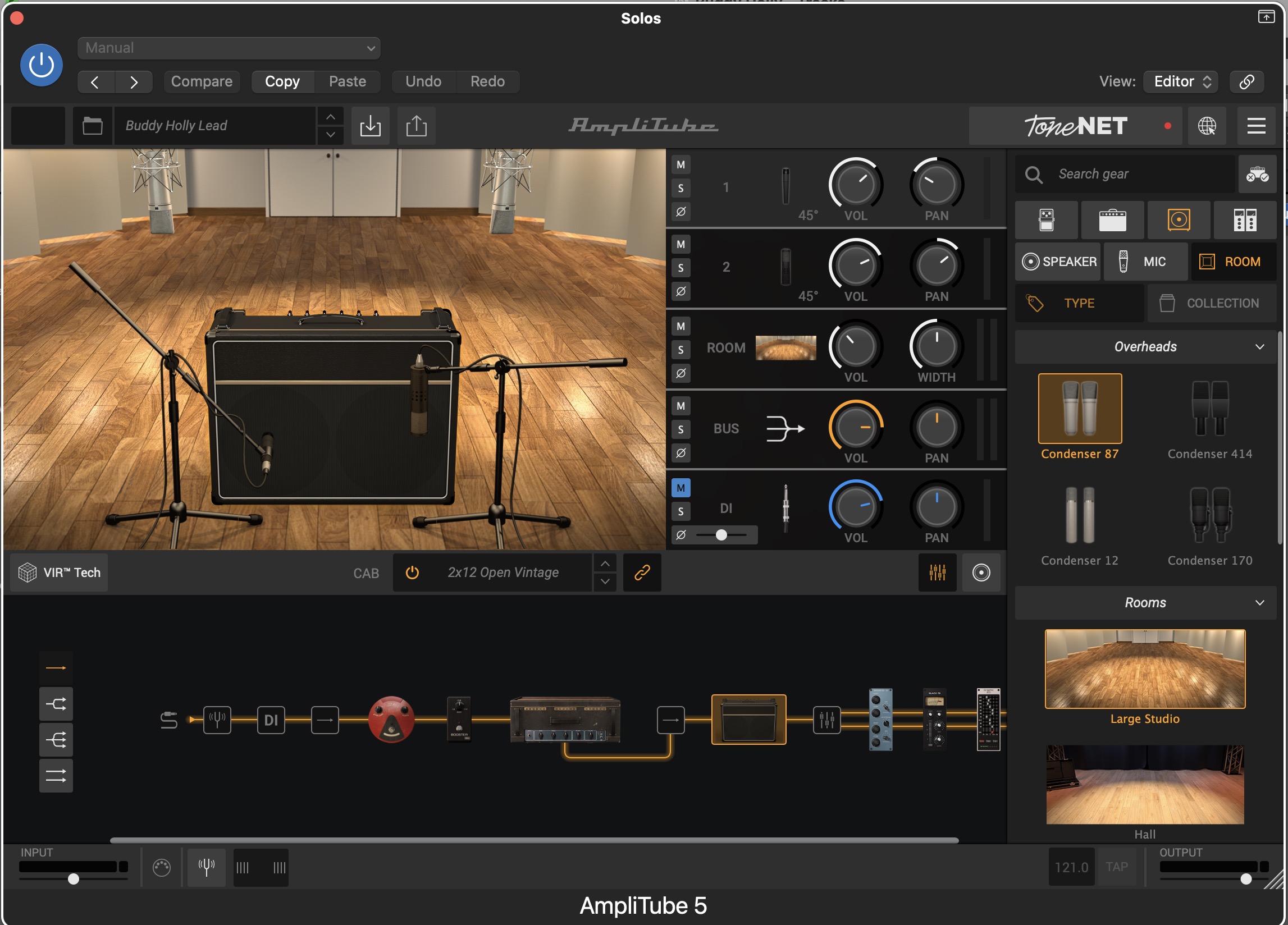Screen dimensions: 1288x925
Task: Click the gear search magnifier icon
Action: [1034, 175]
